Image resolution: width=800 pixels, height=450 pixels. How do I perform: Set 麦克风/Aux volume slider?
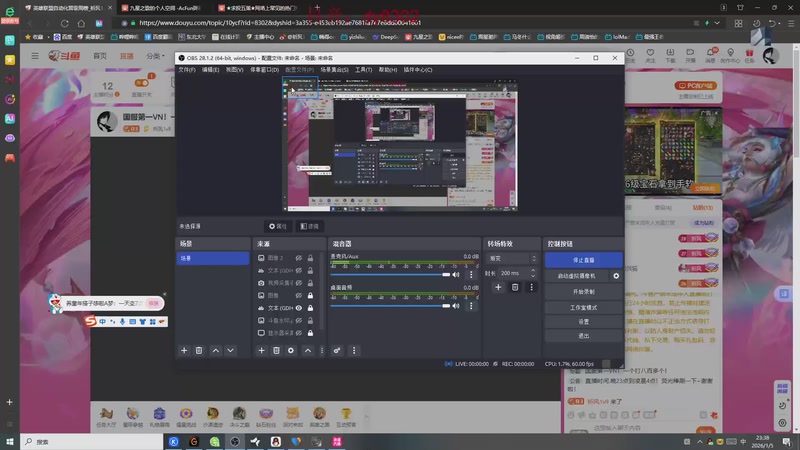390,274
